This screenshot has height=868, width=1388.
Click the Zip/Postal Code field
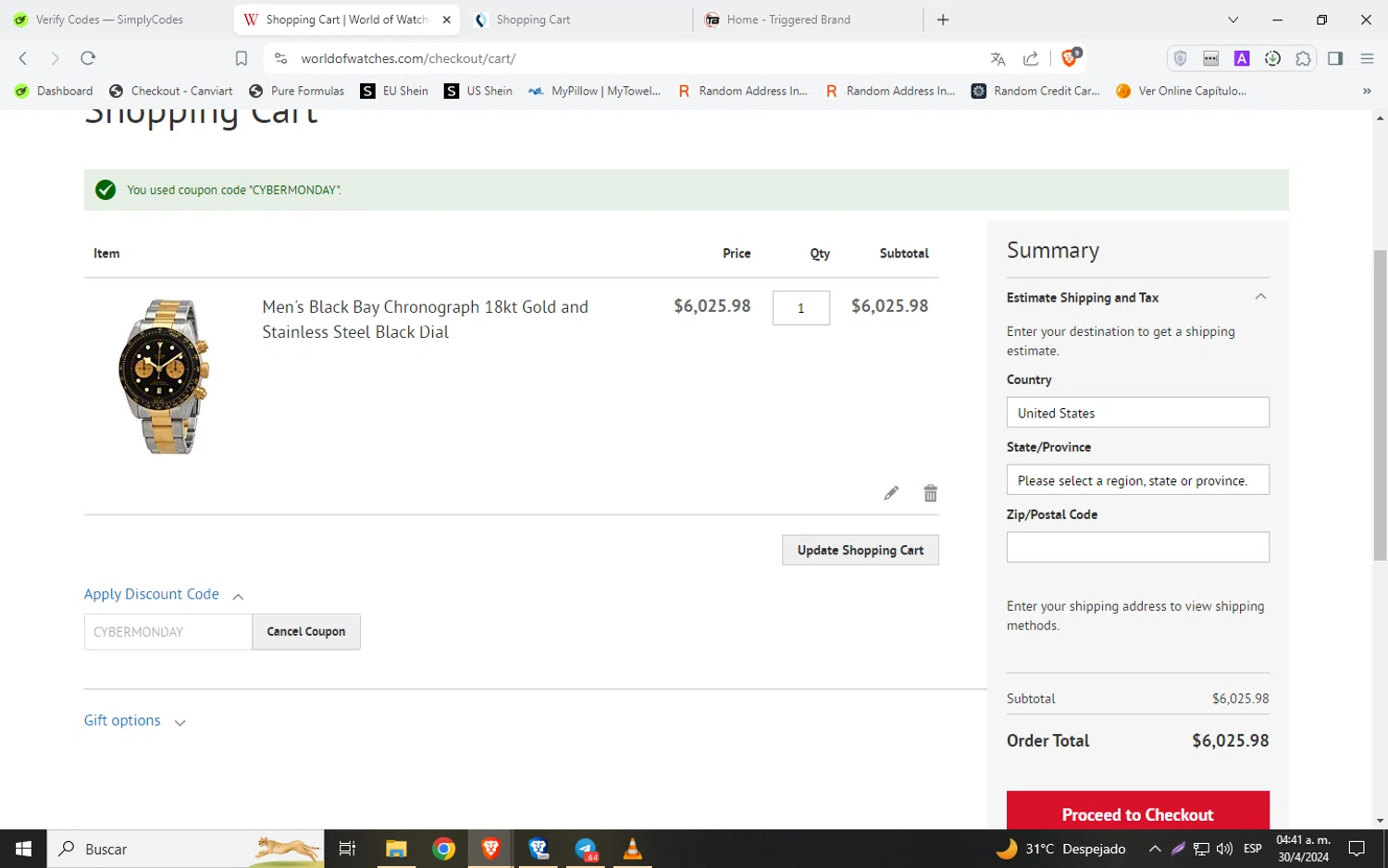tap(1138, 547)
